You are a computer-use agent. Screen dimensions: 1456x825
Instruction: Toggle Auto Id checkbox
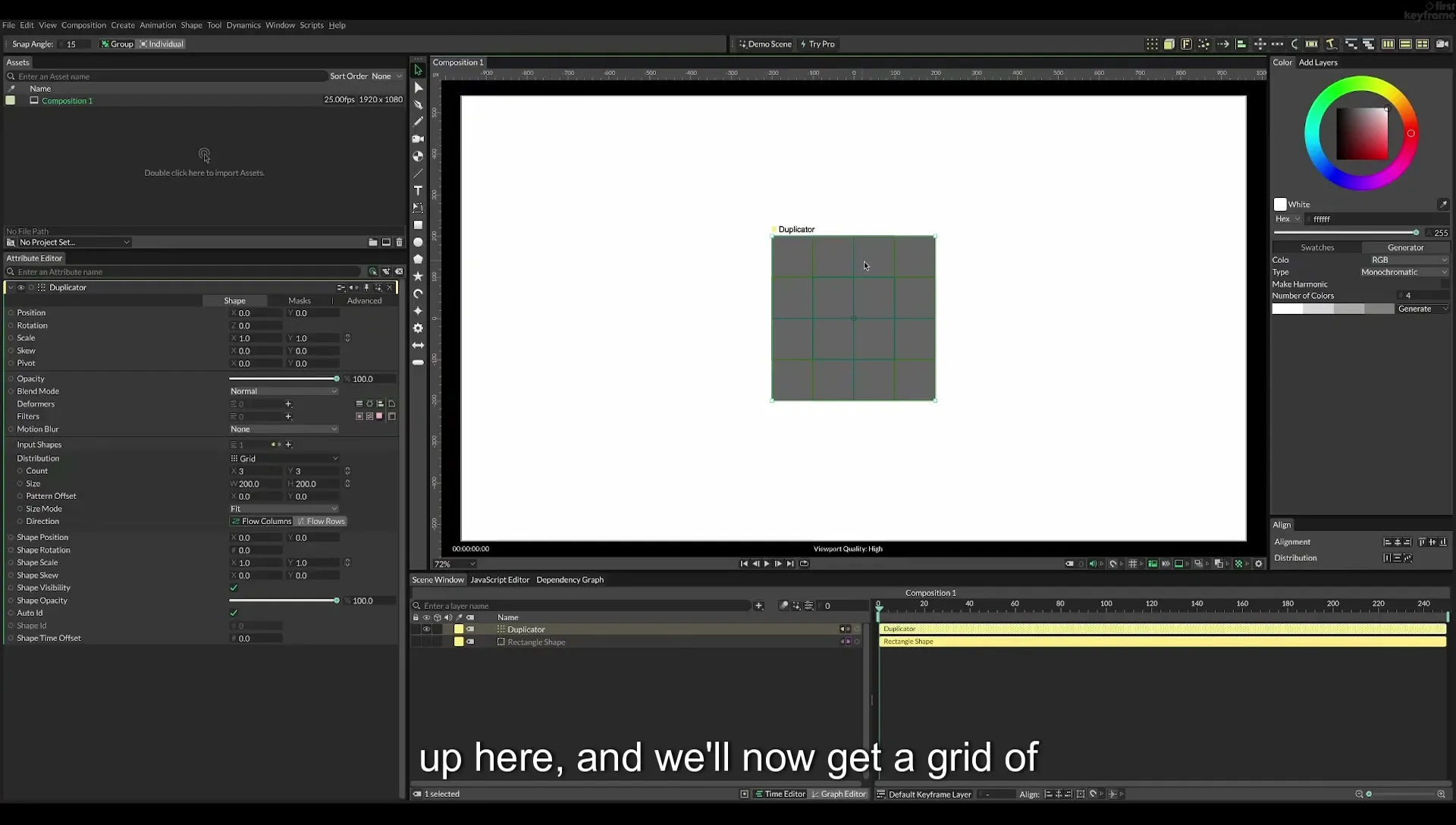(234, 613)
